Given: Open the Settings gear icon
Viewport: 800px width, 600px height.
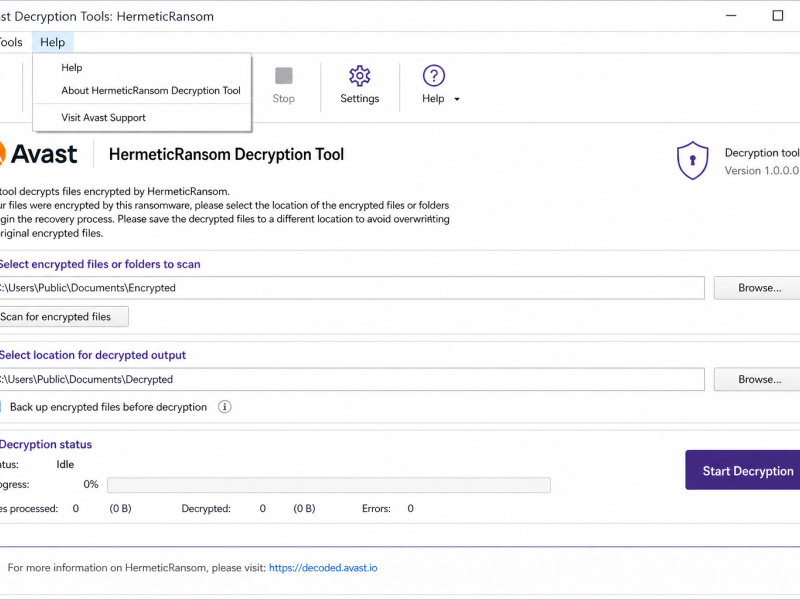Looking at the screenshot, I should tap(360, 76).
